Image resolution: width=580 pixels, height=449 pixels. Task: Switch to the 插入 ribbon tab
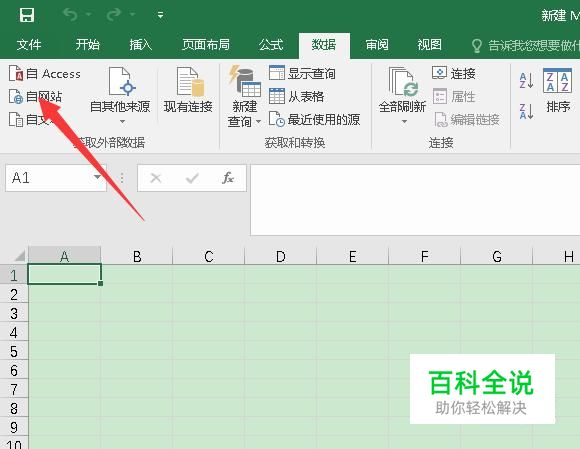pos(140,45)
